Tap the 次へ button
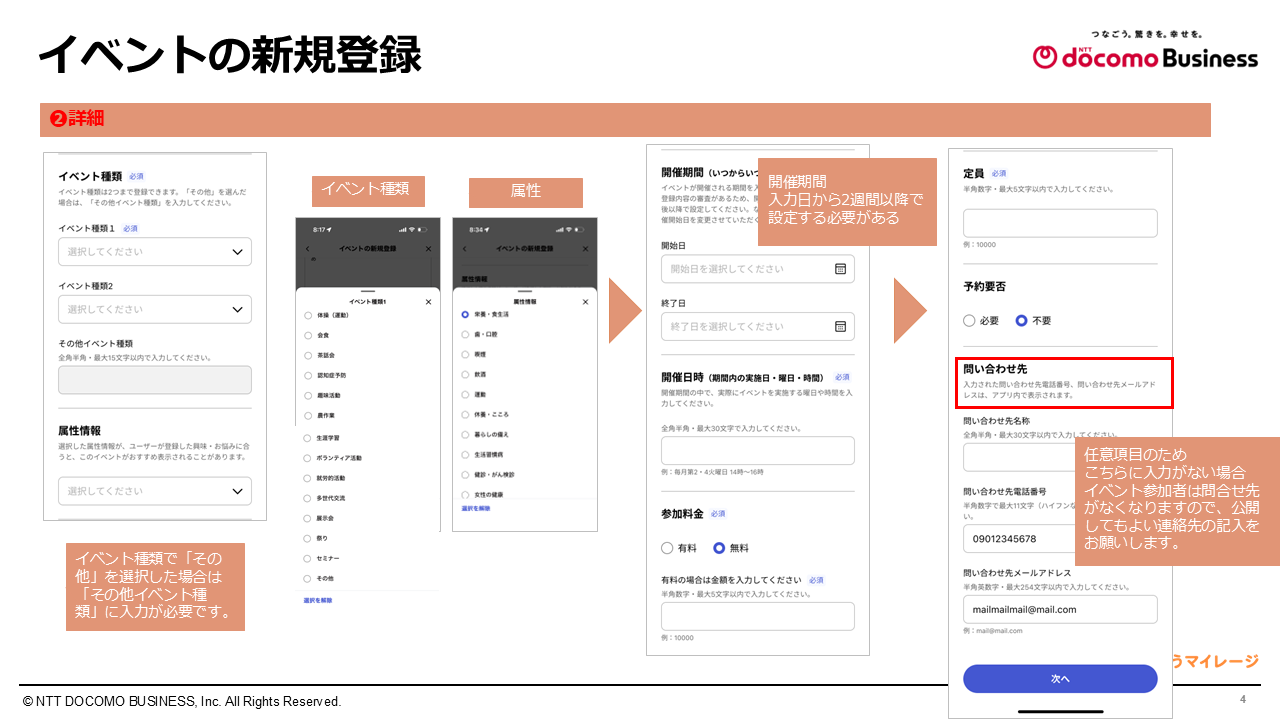This screenshot has height=720, width=1280. click(1060, 679)
